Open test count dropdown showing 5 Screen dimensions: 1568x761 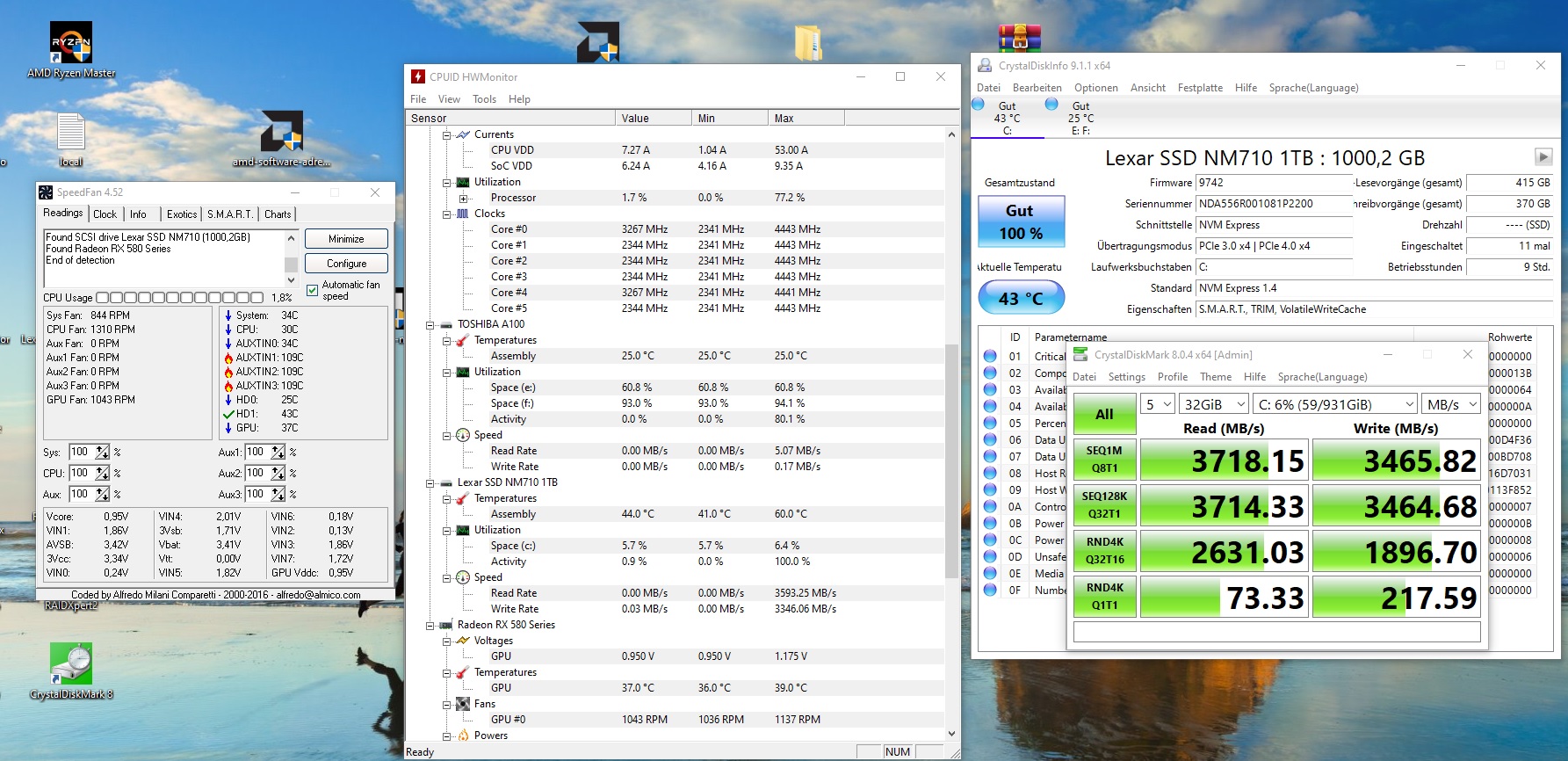tap(1158, 404)
